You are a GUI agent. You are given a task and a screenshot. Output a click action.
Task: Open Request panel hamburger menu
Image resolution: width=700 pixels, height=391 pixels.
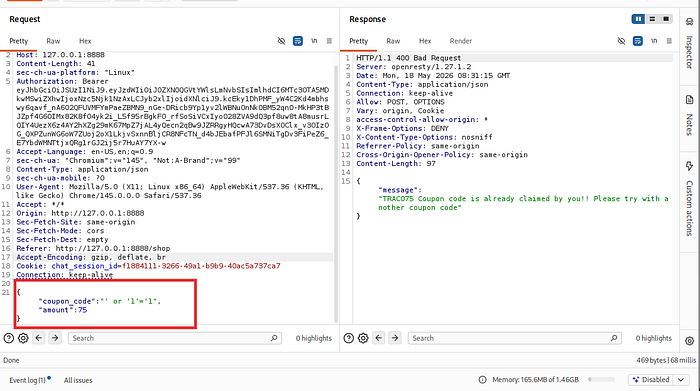pyautogui.click(x=329, y=41)
